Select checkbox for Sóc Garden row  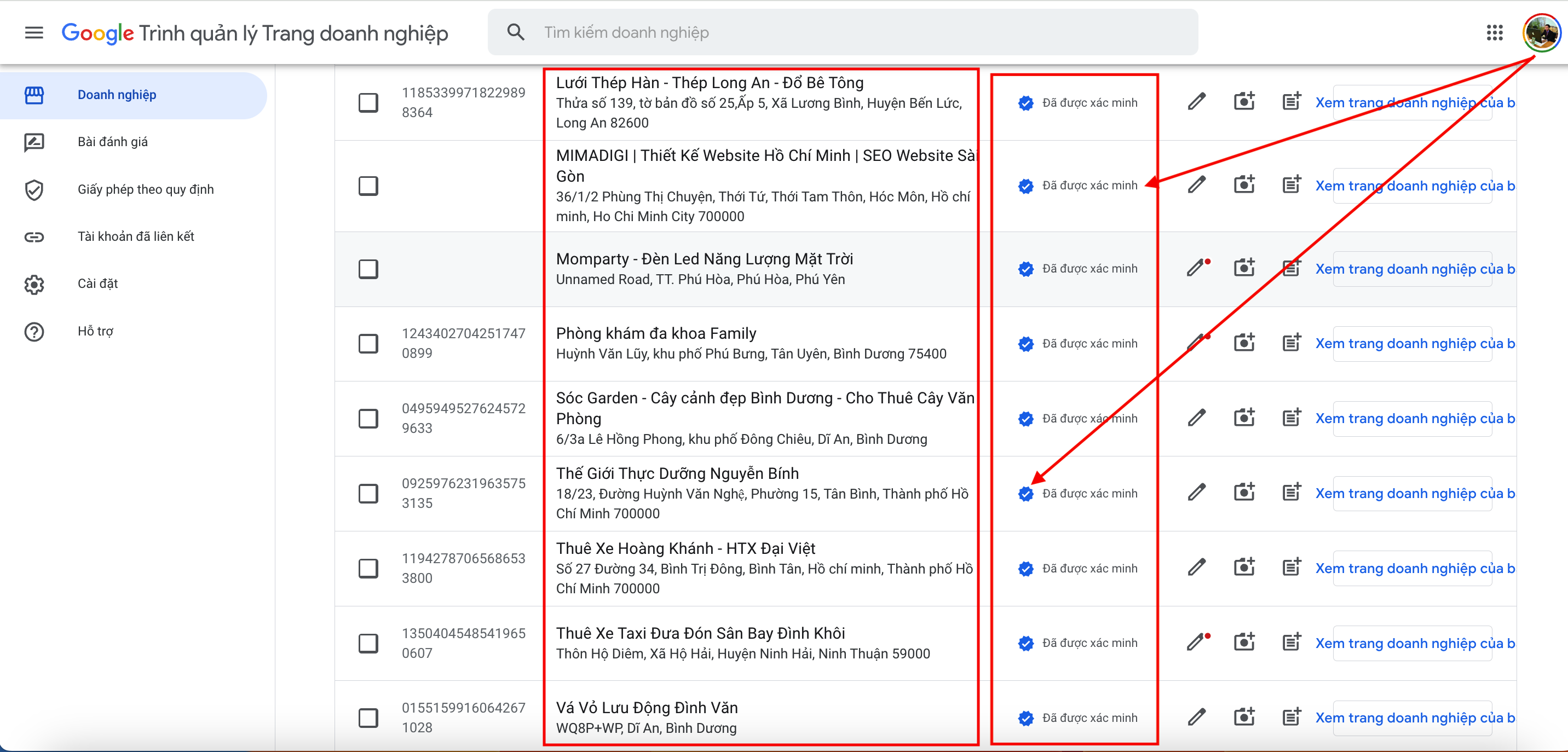pyautogui.click(x=368, y=419)
